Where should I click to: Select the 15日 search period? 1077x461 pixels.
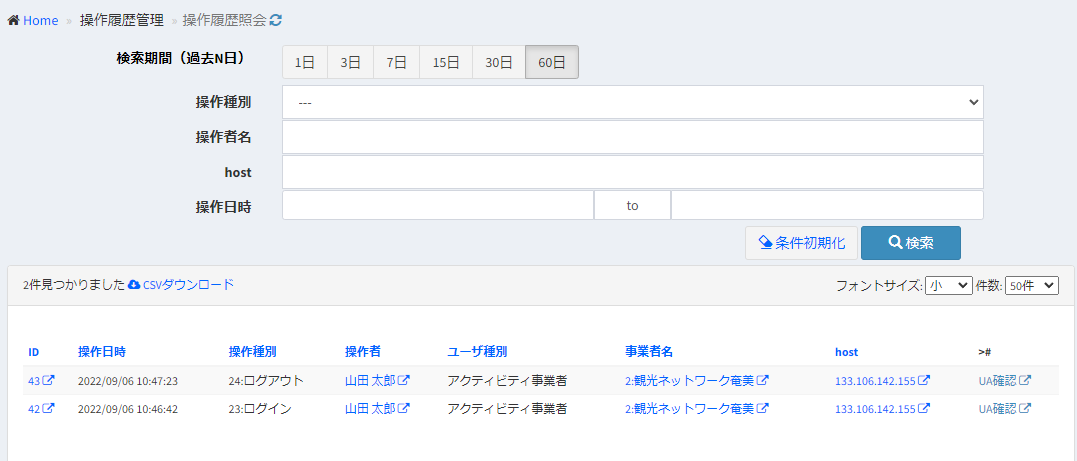tap(446, 63)
